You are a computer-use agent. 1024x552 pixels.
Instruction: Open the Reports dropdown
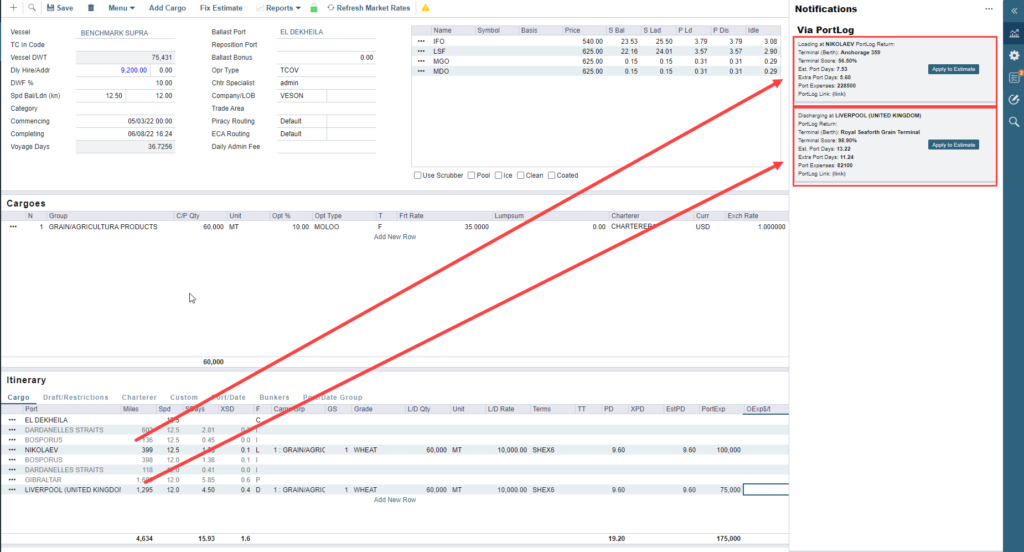(x=279, y=8)
